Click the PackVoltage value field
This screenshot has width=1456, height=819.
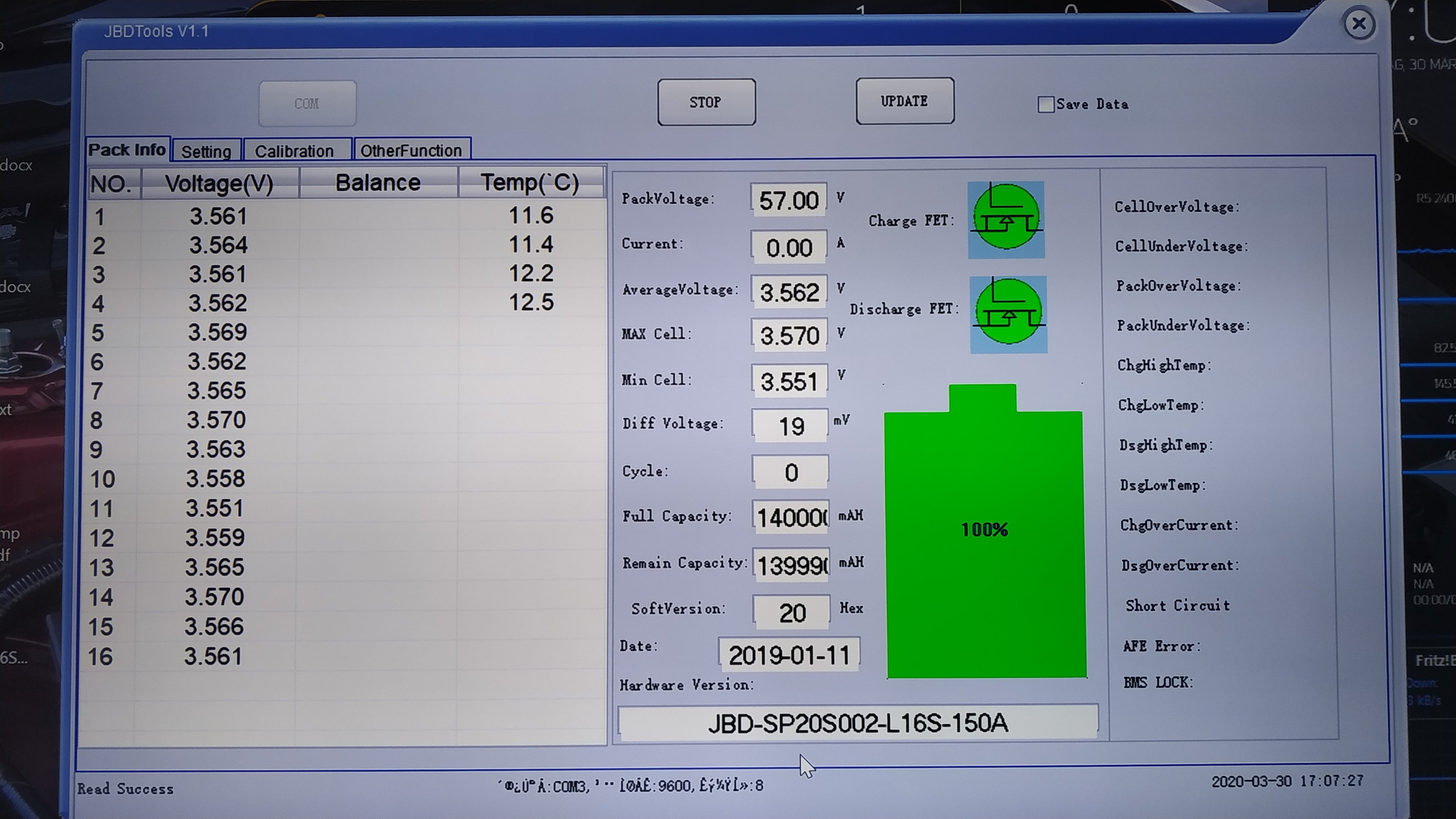click(788, 200)
